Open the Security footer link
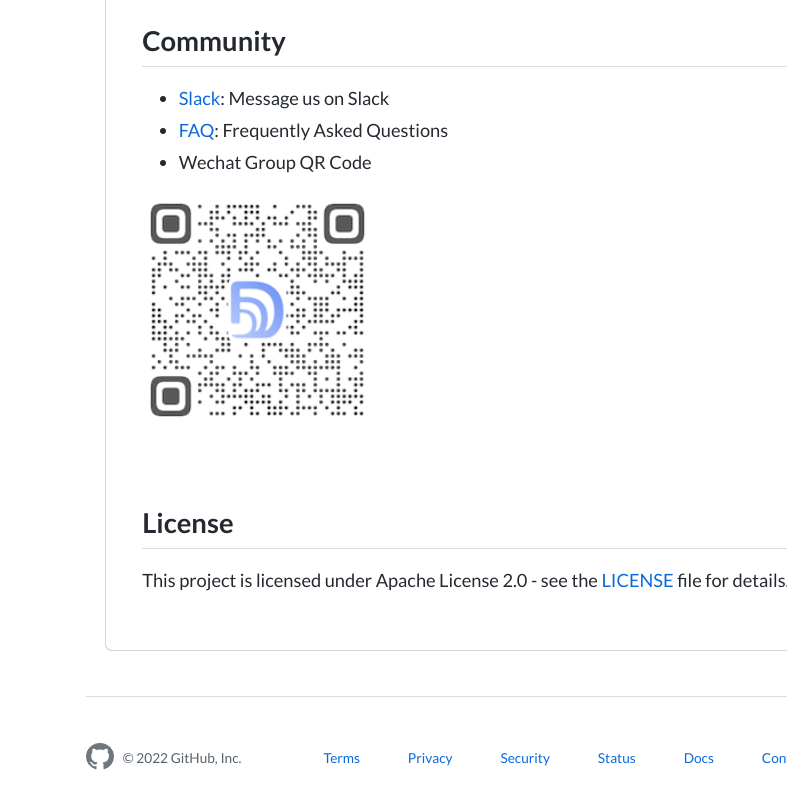 pyautogui.click(x=525, y=758)
